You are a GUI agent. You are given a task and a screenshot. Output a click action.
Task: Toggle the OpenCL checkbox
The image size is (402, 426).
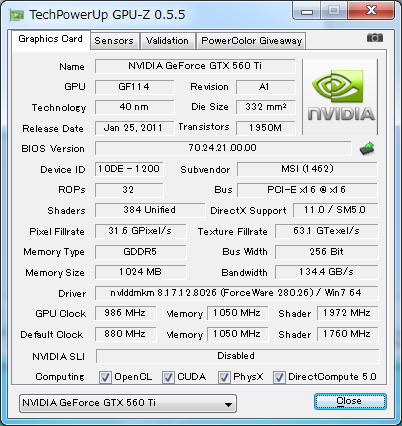coord(105,377)
